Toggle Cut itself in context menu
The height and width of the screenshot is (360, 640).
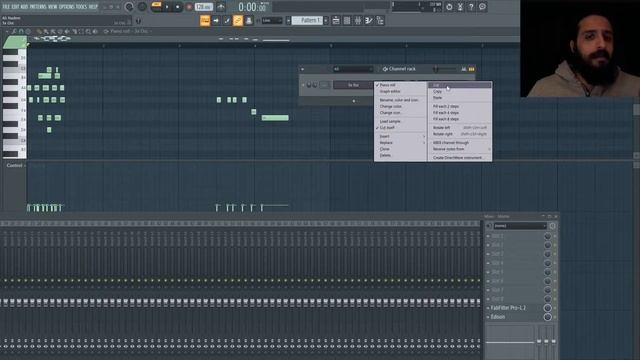400,128
